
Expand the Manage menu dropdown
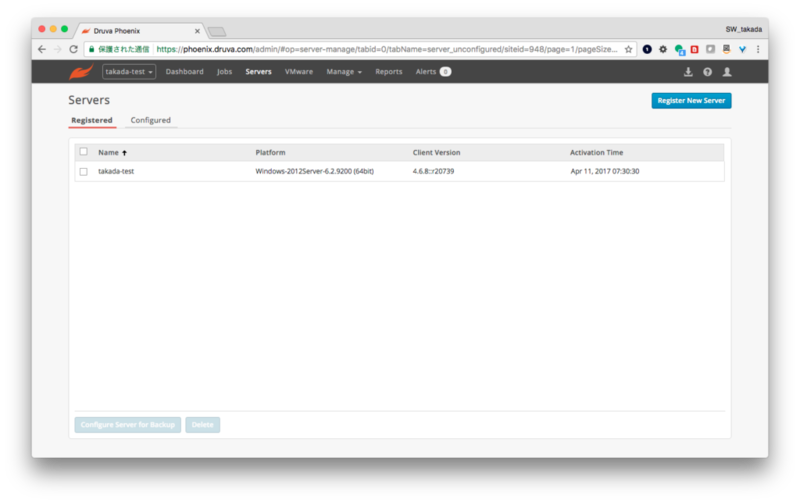344,72
